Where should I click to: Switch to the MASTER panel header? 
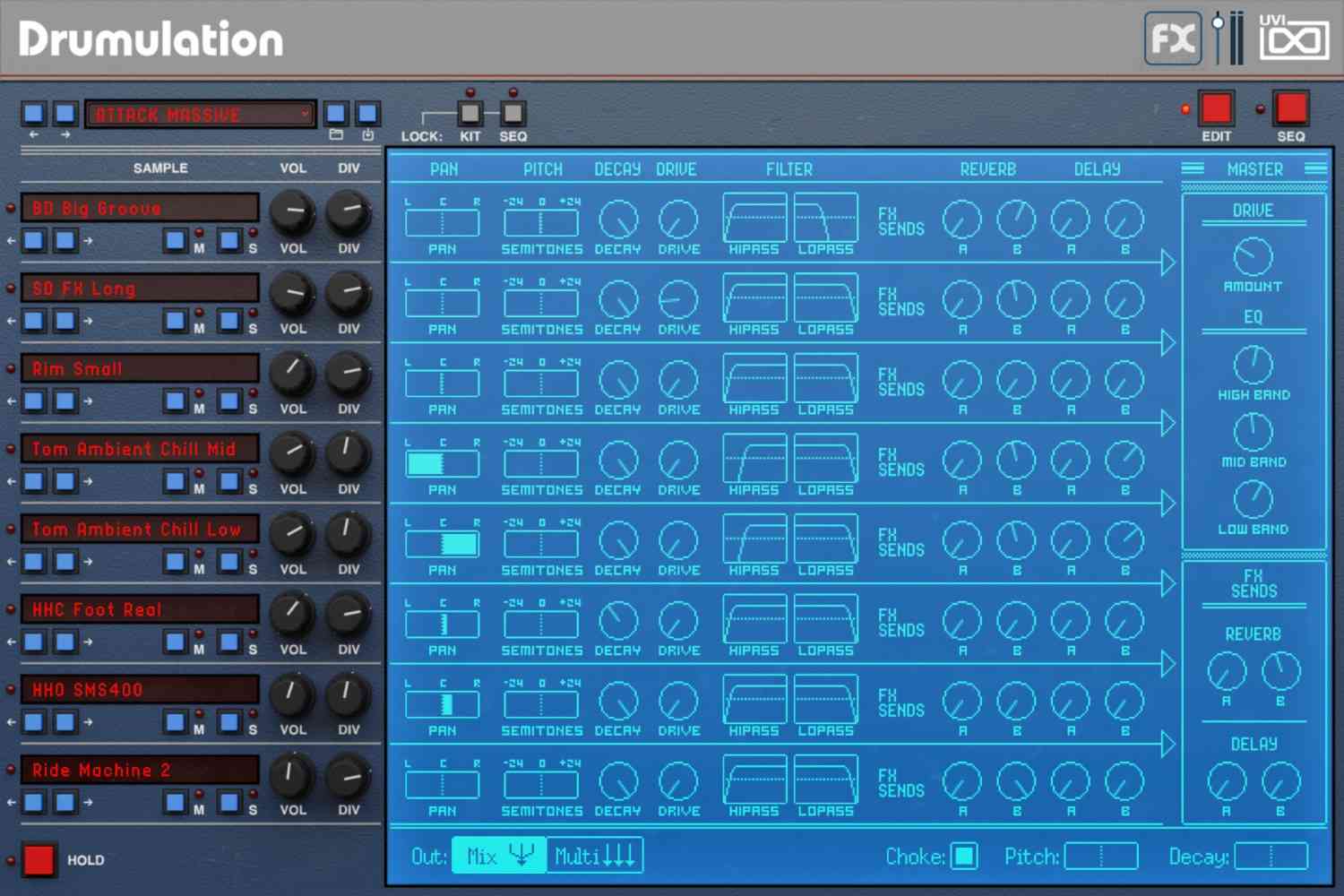point(1254,168)
